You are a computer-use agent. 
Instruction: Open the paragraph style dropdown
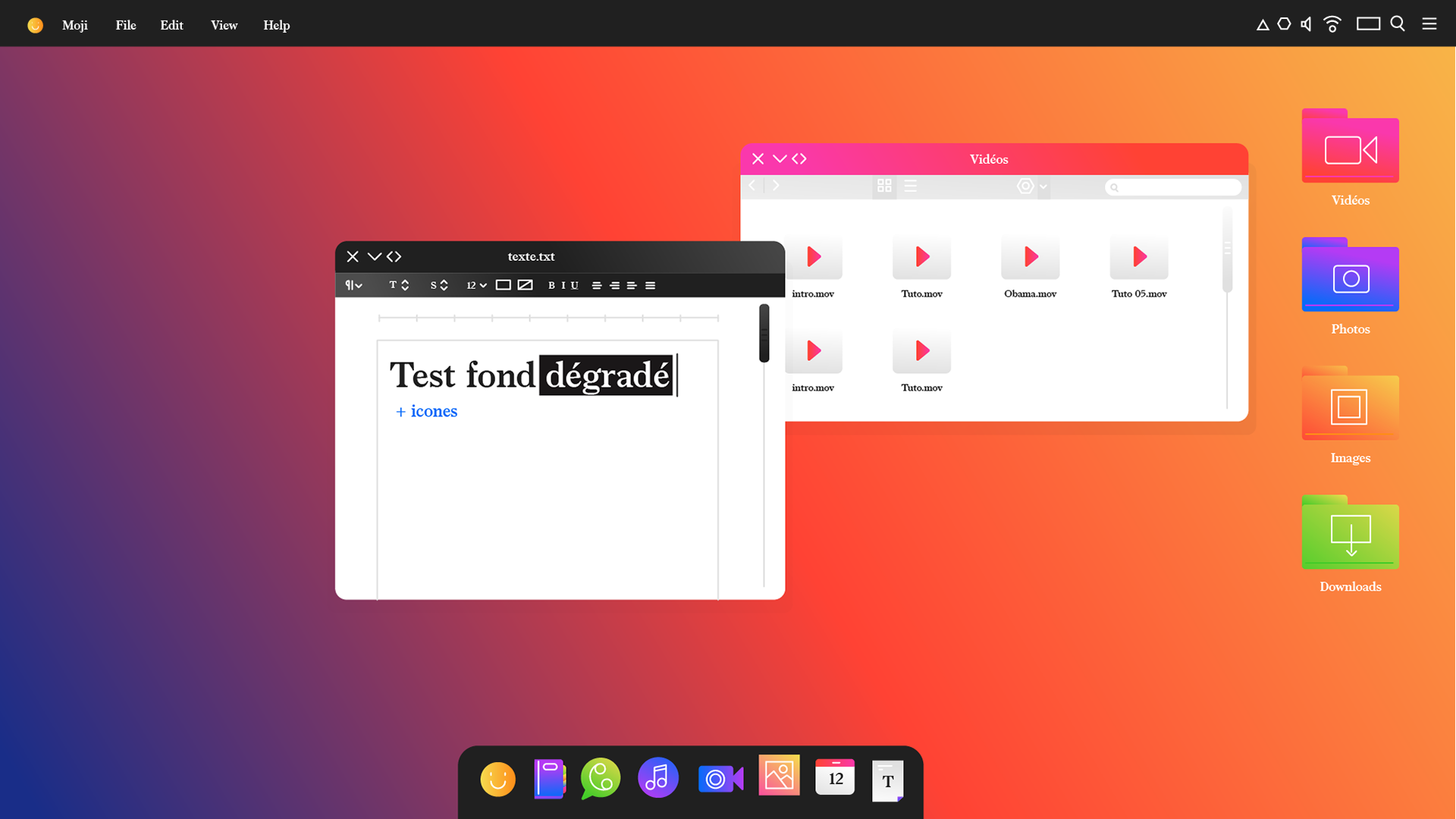(x=353, y=286)
